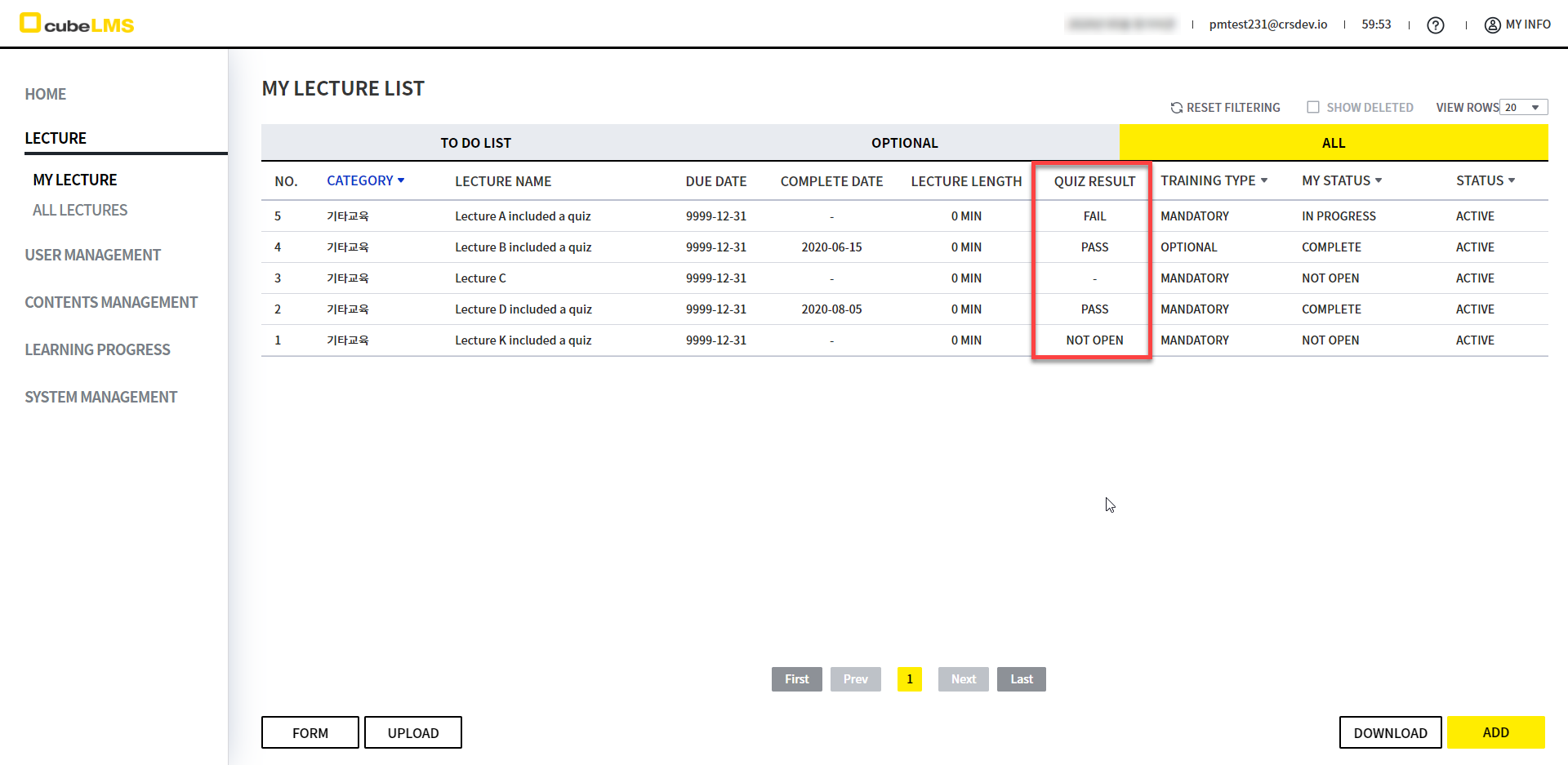Go to All Lectures in sidebar
This screenshot has width=1568, height=765.
click(x=80, y=210)
